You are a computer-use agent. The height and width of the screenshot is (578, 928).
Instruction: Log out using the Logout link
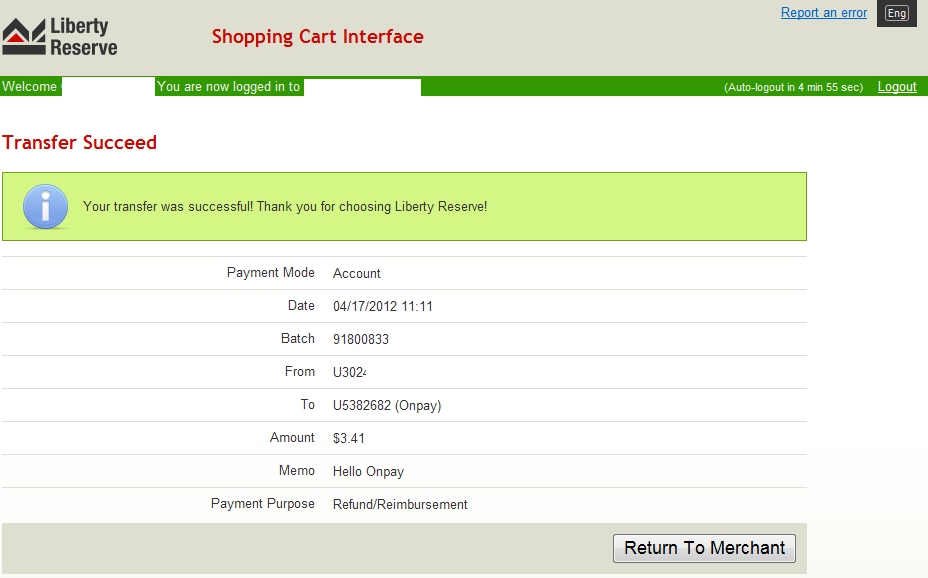click(x=897, y=86)
